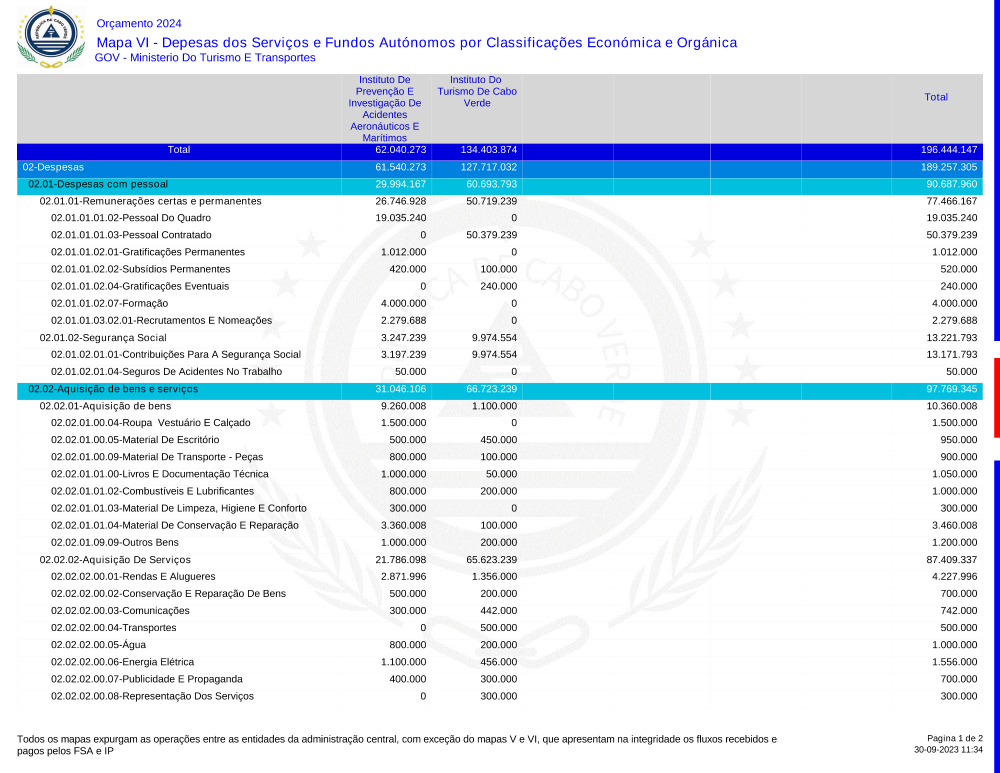
Task: Select the 'Combustíveis E Lubrificantes' line item
Action: coord(152,491)
